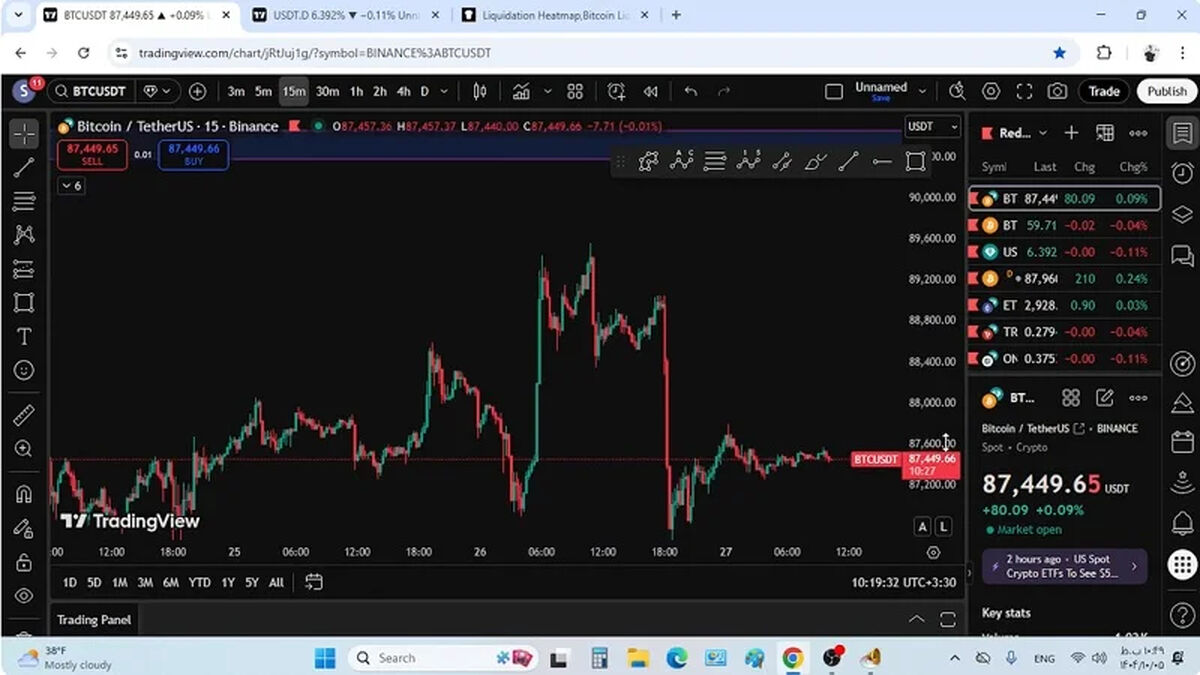Toggle stay in drawing mode
The height and width of the screenshot is (675, 1200).
(x=24, y=529)
